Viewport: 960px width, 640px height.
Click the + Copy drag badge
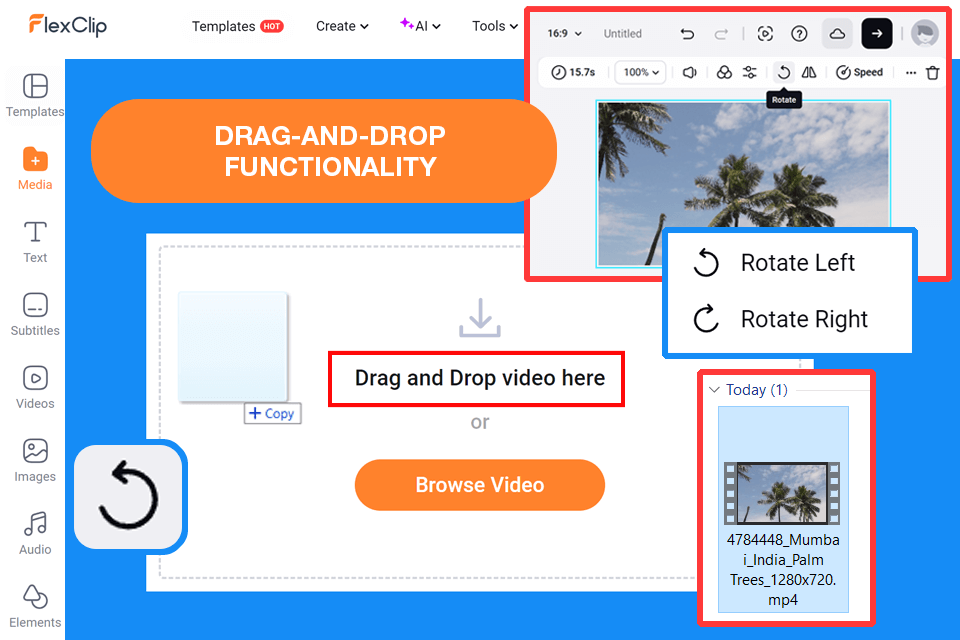272,413
